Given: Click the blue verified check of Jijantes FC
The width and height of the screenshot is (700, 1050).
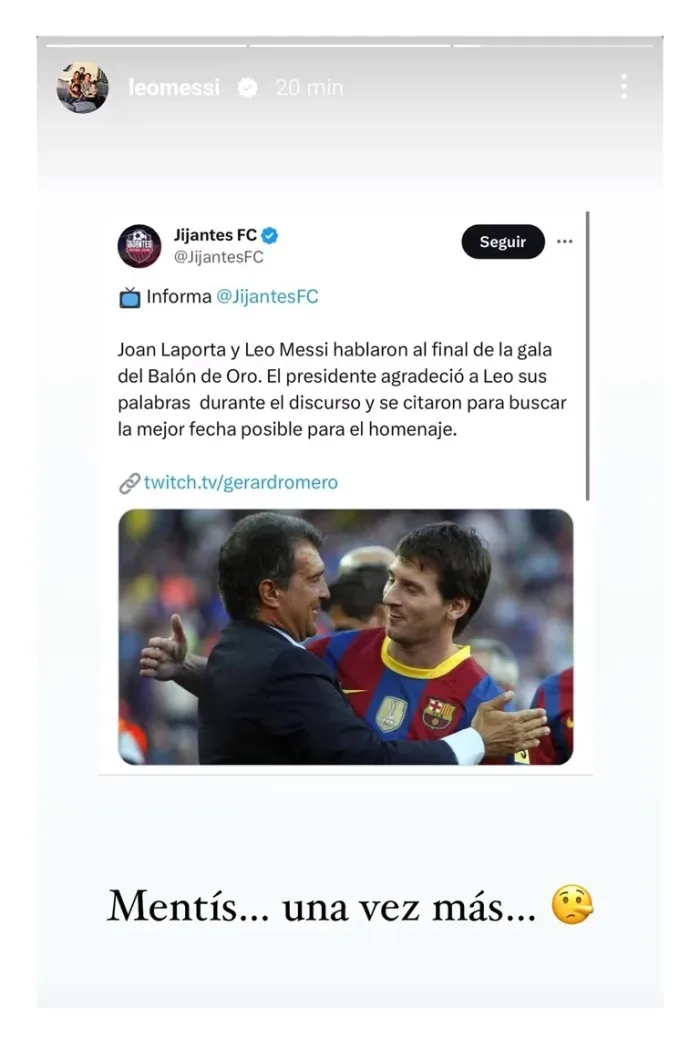Looking at the screenshot, I should (x=270, y=235).
